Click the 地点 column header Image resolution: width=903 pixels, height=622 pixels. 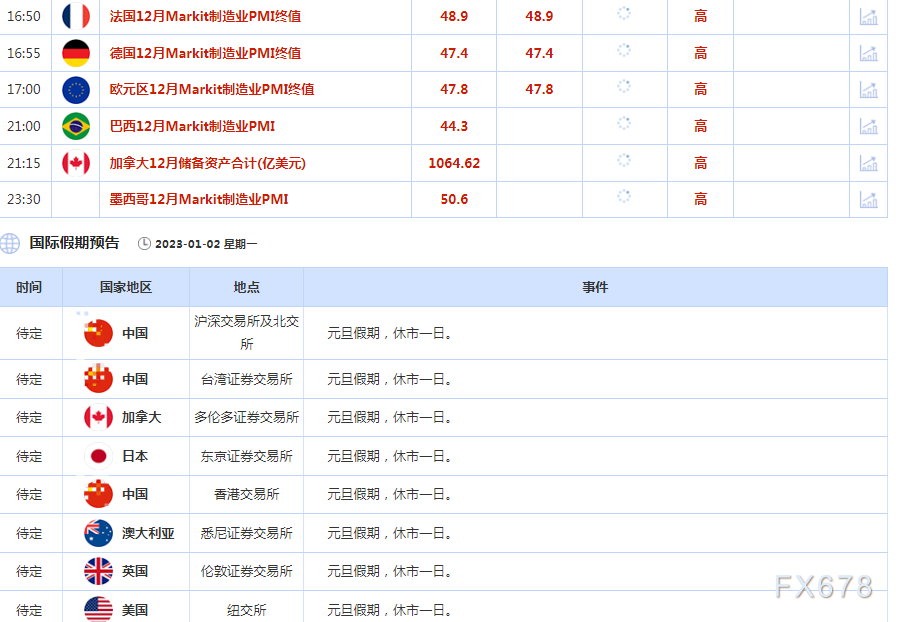(246, 287)
